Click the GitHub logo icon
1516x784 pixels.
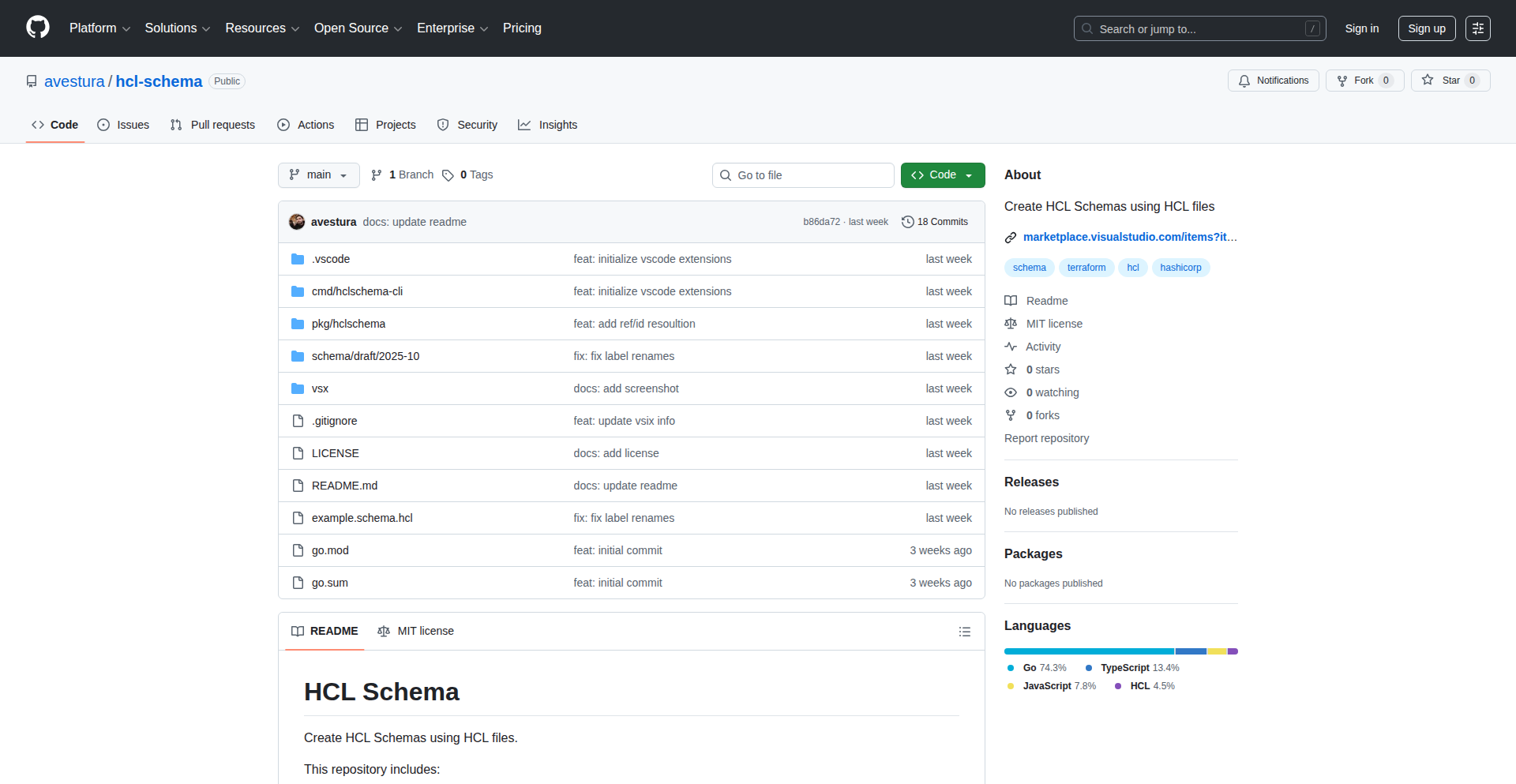pyautogui.click(x=36, y=28)
